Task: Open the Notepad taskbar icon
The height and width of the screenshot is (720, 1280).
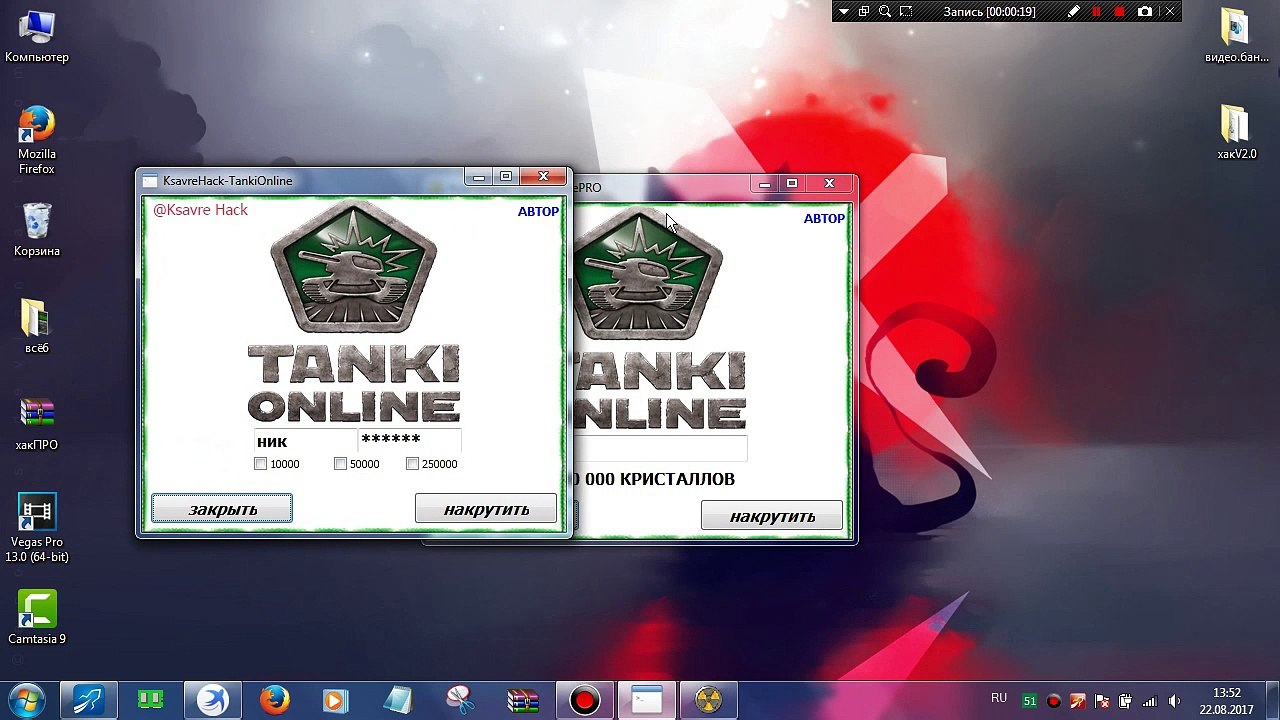Action: 397,701
